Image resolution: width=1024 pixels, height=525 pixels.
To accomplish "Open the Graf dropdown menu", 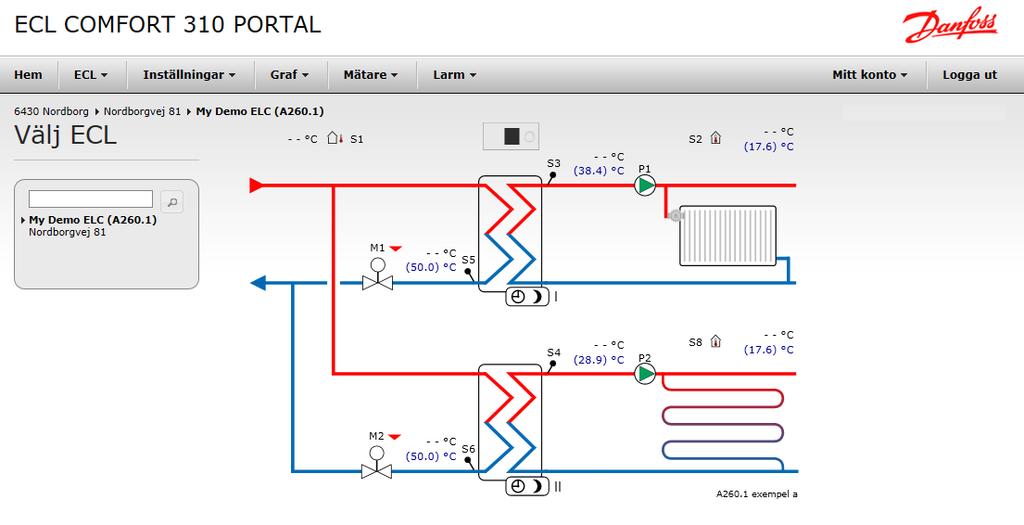I will click(289, 75).
